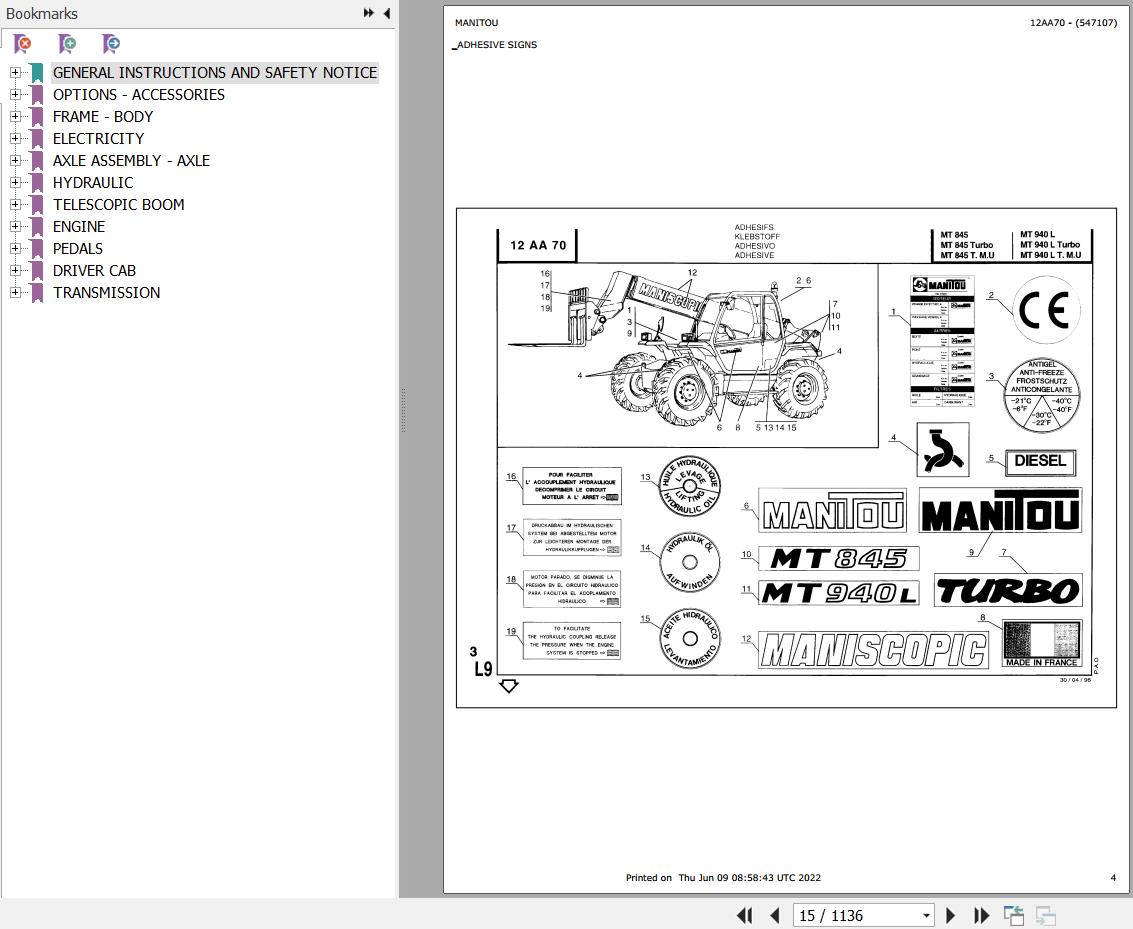Click bookmark icon beside OPTIONS - ACCESSORIES

(x=37, y=95)
